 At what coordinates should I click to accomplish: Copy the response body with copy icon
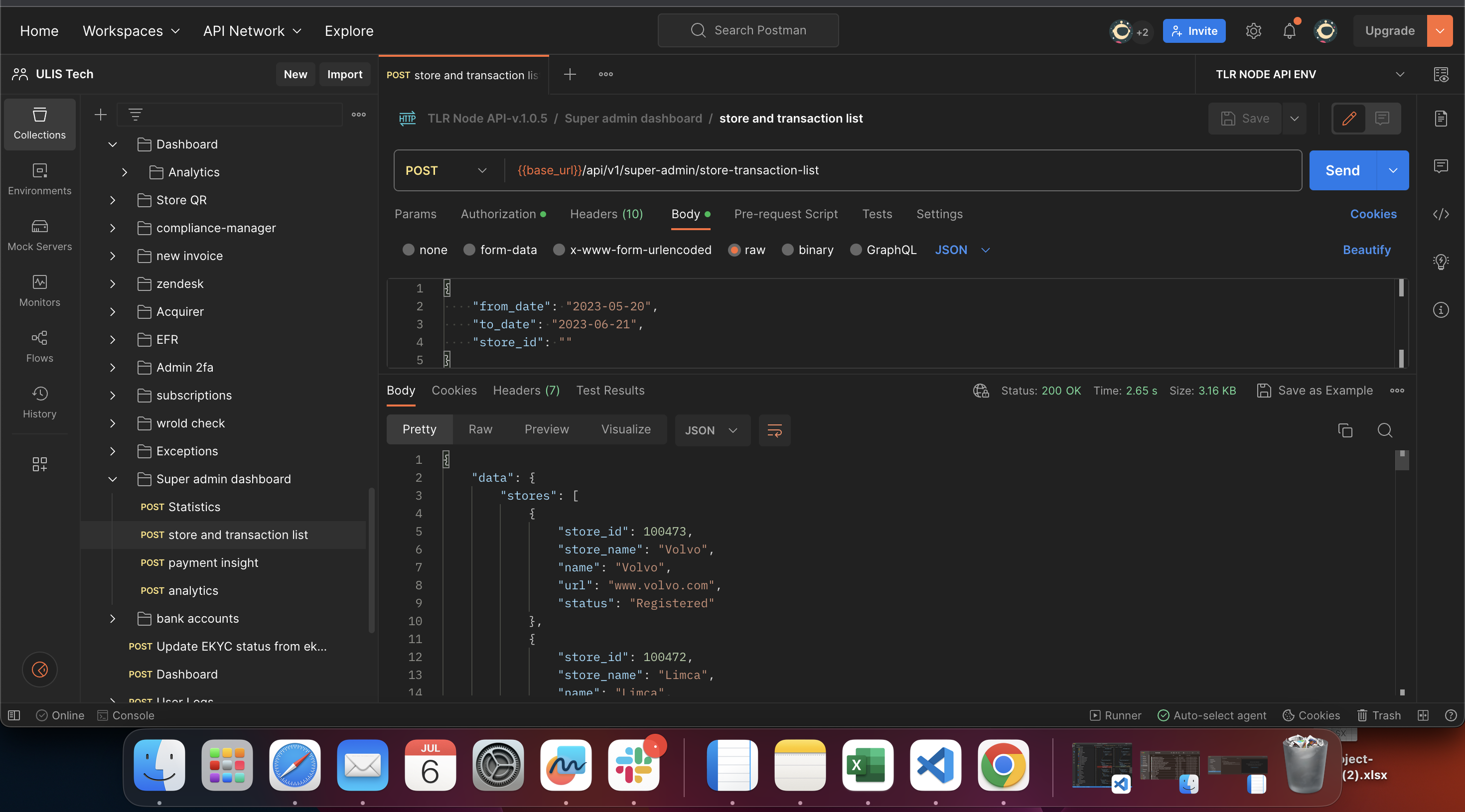click(x=1345, y=430)
